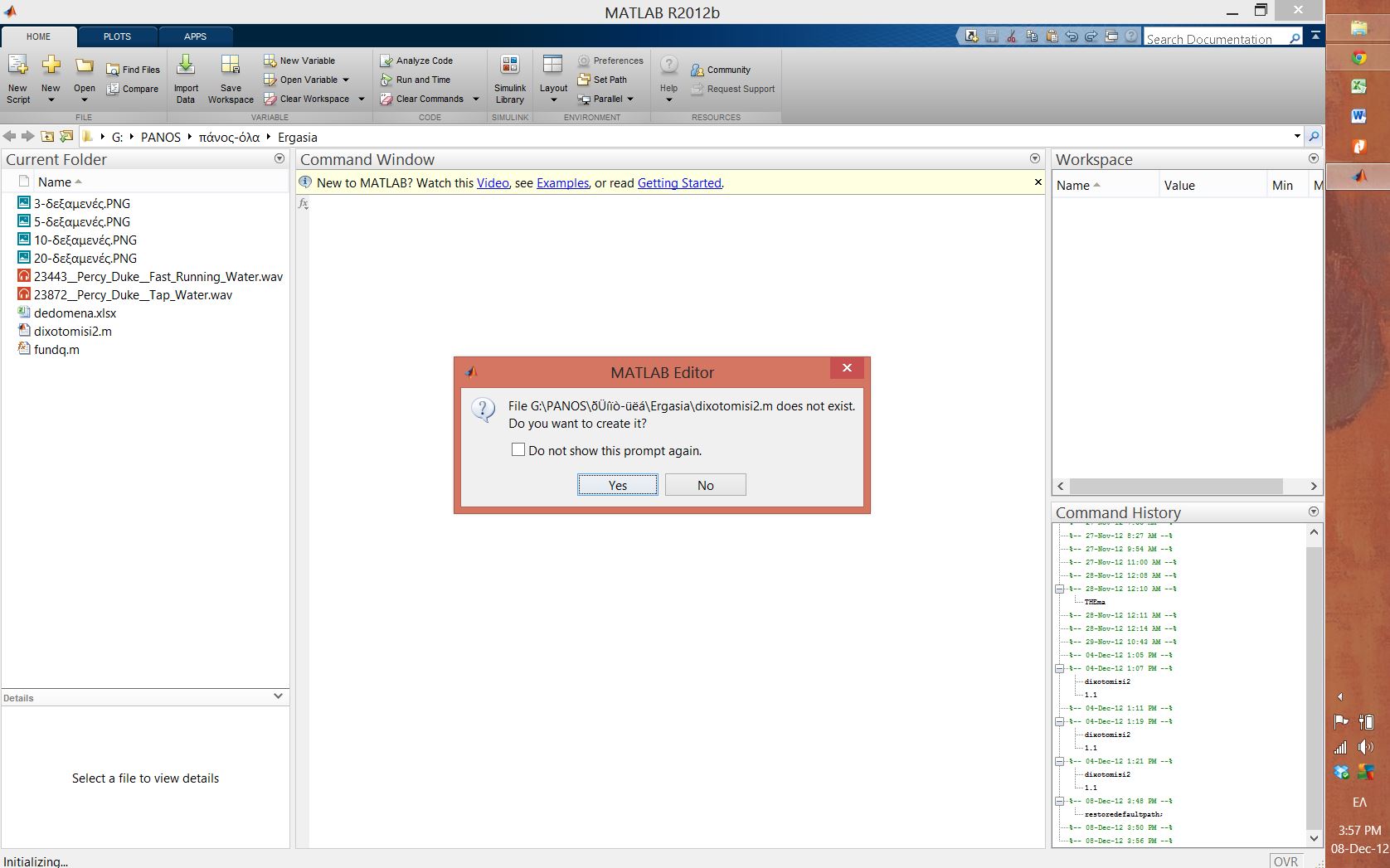Switch to the APPS tab

click(195, 36)
